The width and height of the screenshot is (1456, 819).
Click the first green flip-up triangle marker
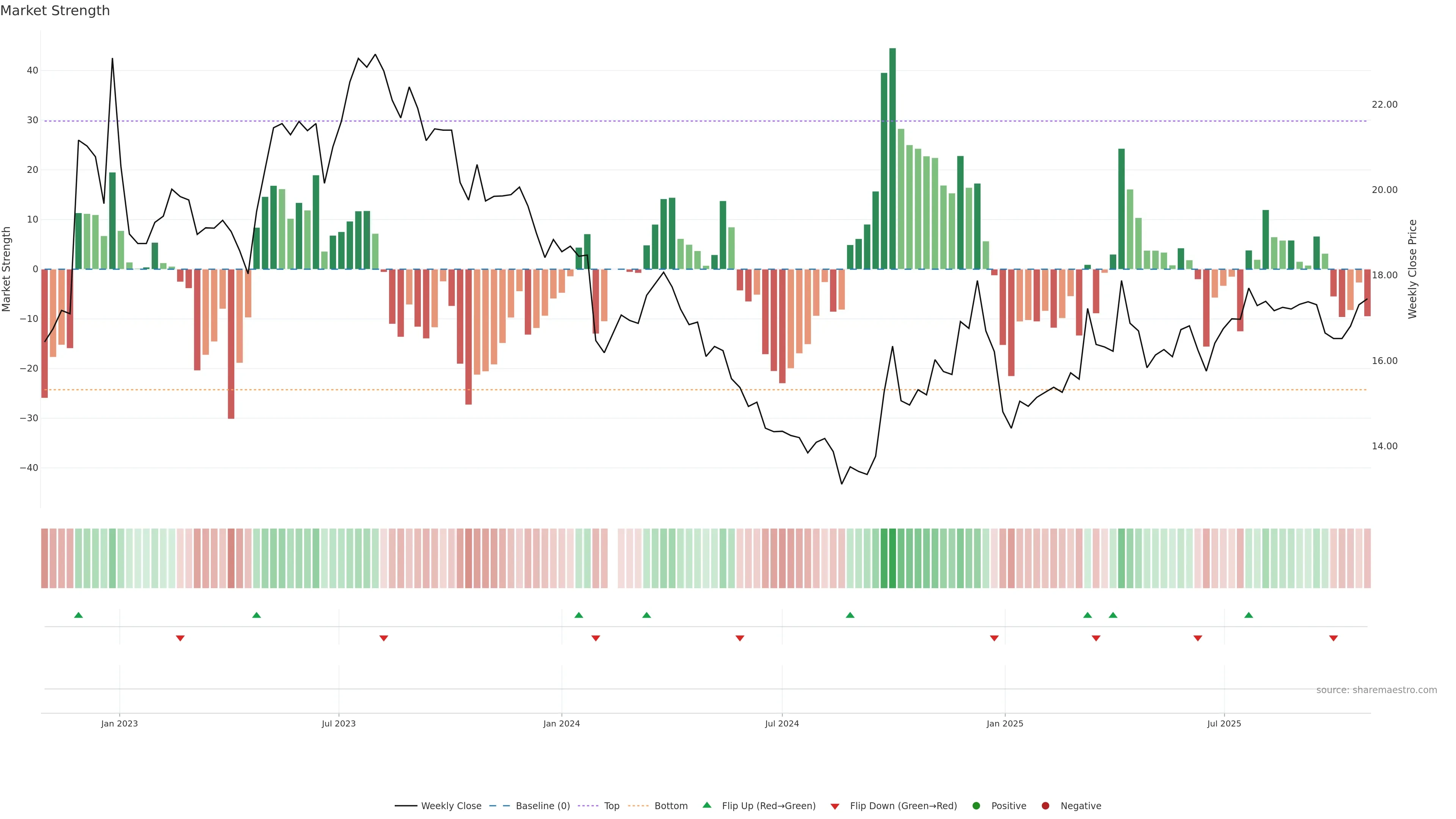point(78,615)
